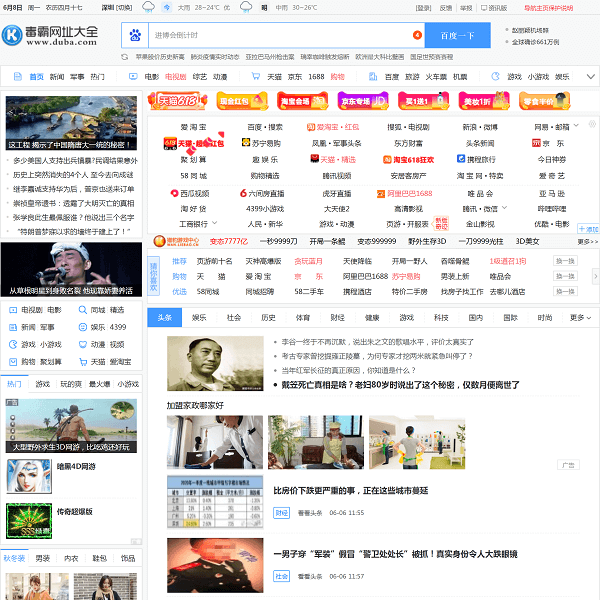Click the [切换] city switch link

tap(124, 8)
